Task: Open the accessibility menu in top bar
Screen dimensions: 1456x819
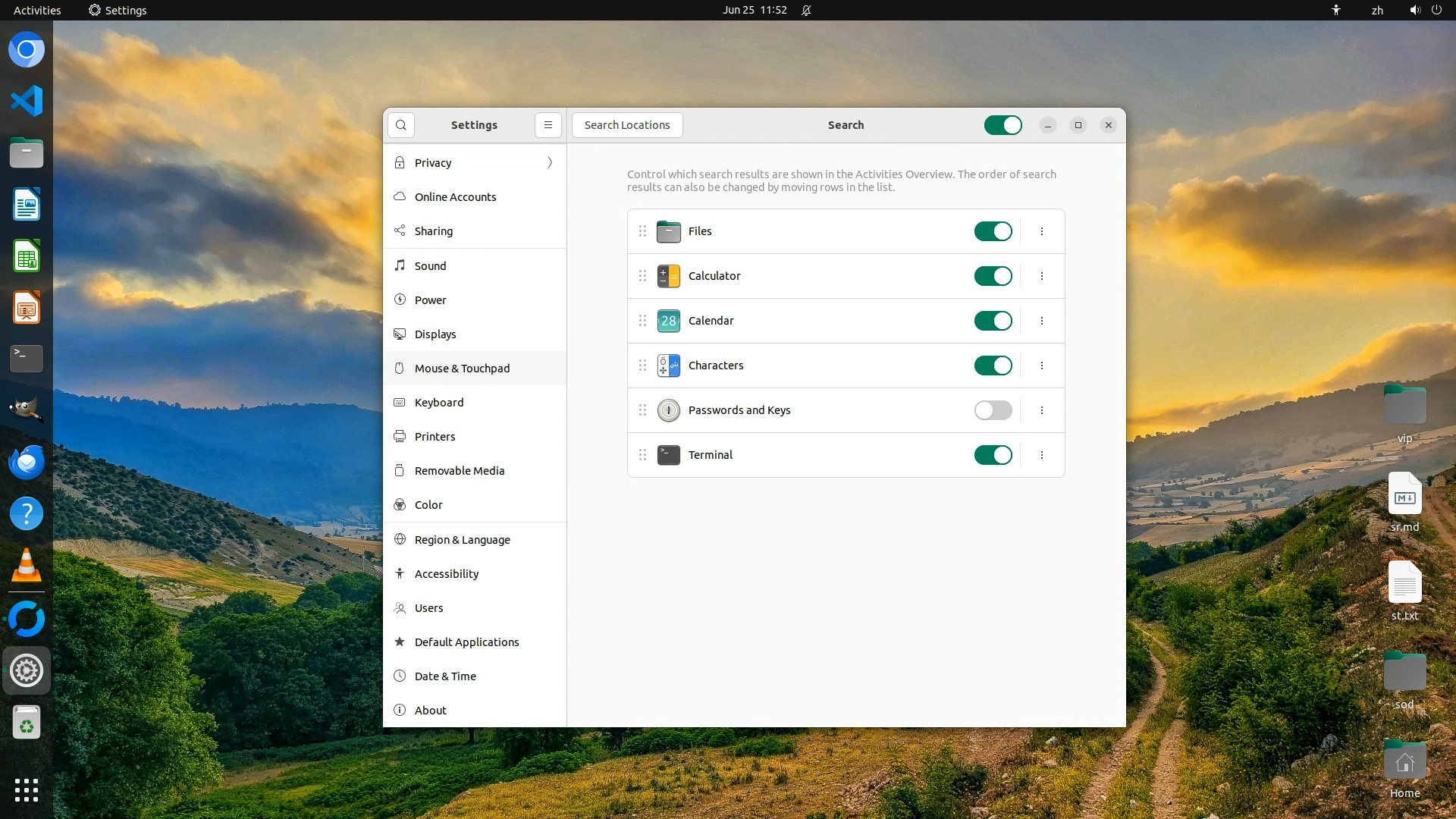Action: [x=1336, y=10]
